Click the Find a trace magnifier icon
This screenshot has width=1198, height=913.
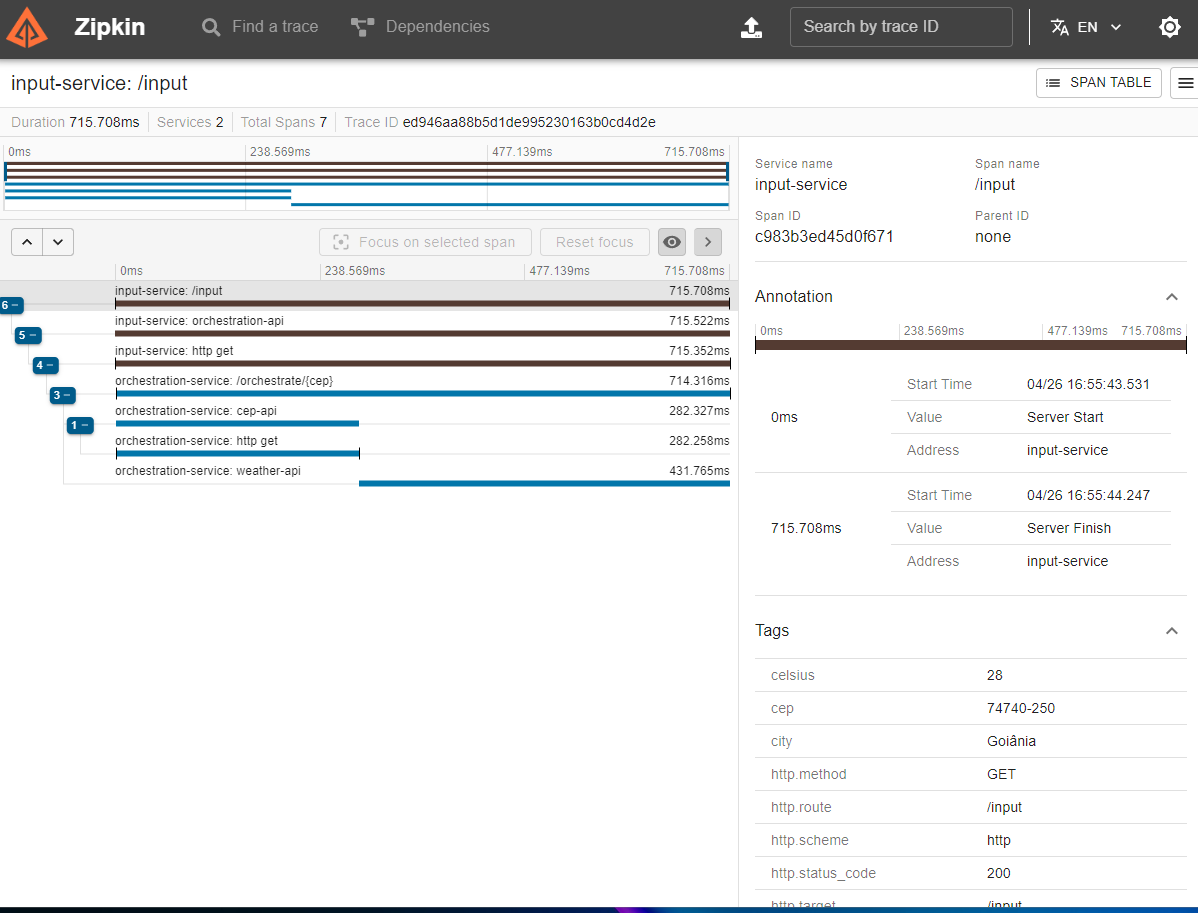pyautogui.click(x=210, y=28)
